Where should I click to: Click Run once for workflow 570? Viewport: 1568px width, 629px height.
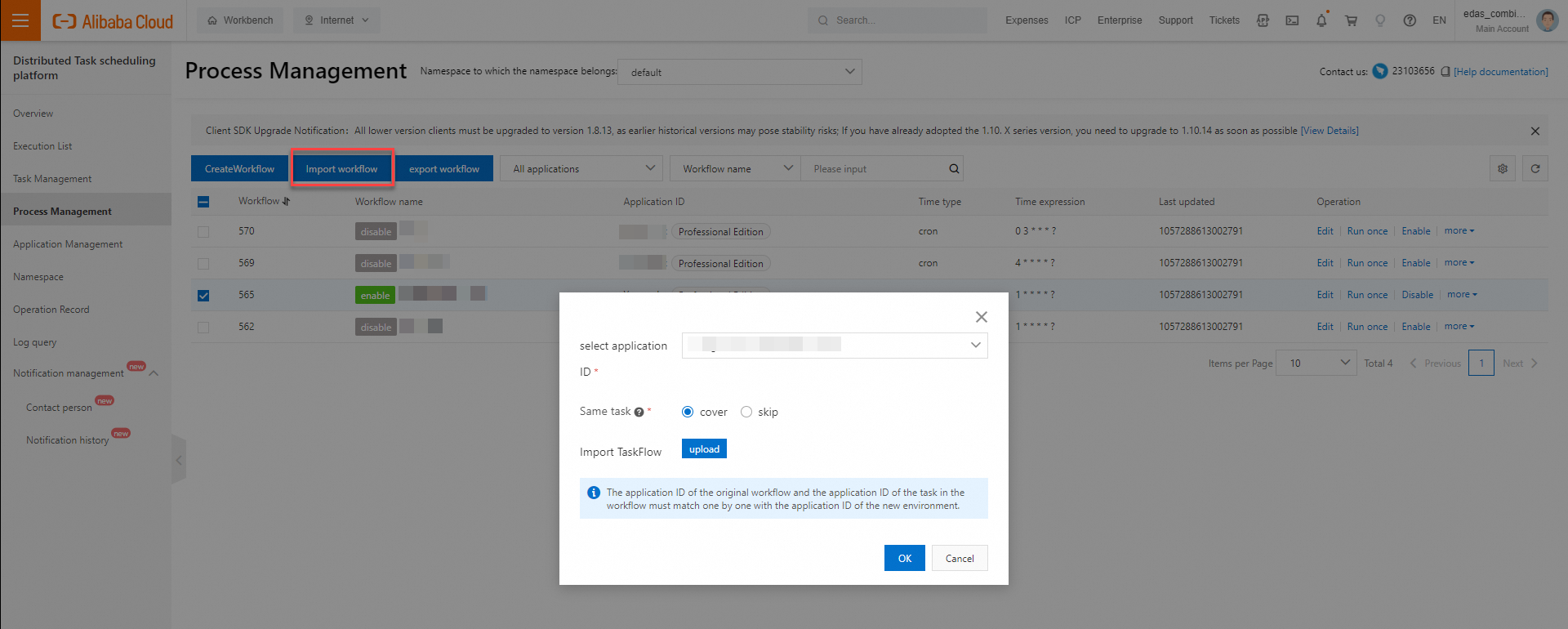(1367, 231)
